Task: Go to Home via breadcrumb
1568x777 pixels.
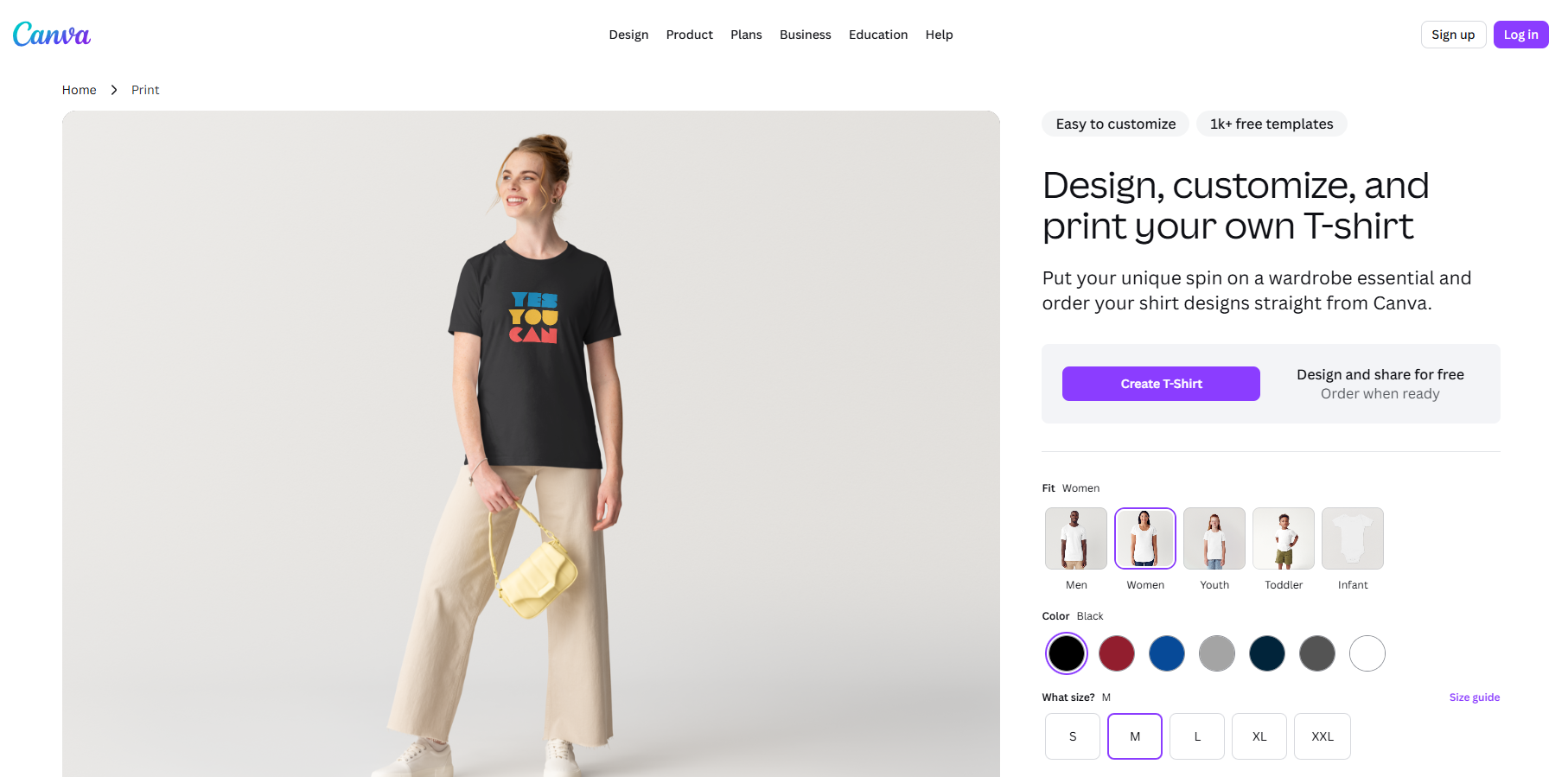Action: (x=79, y=89)
